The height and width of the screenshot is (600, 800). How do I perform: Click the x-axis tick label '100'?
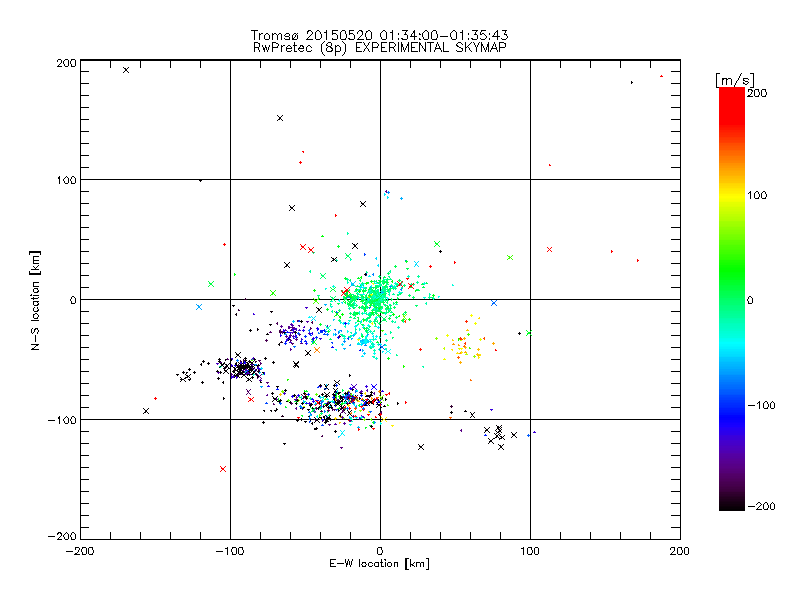coord(530,551)
